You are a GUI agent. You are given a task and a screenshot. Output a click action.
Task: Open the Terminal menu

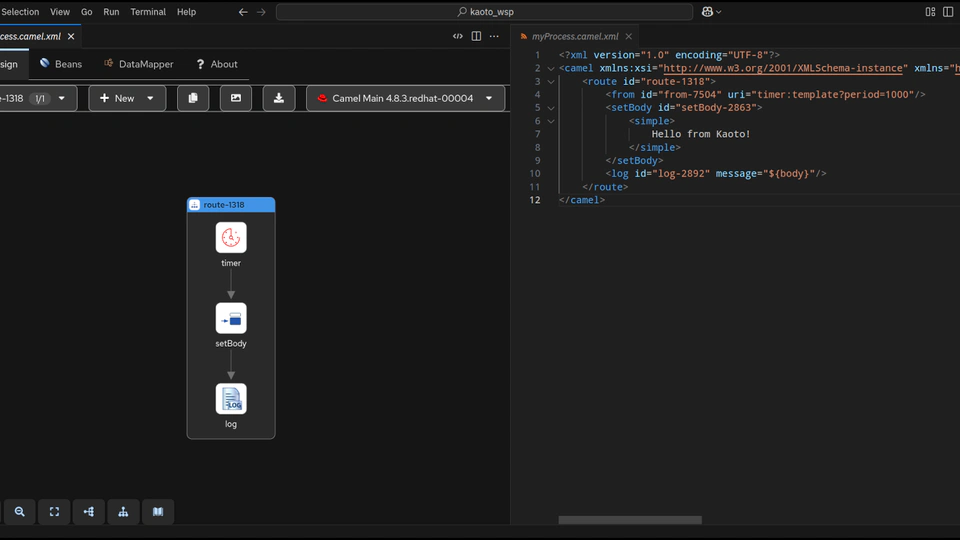[148, 12]
